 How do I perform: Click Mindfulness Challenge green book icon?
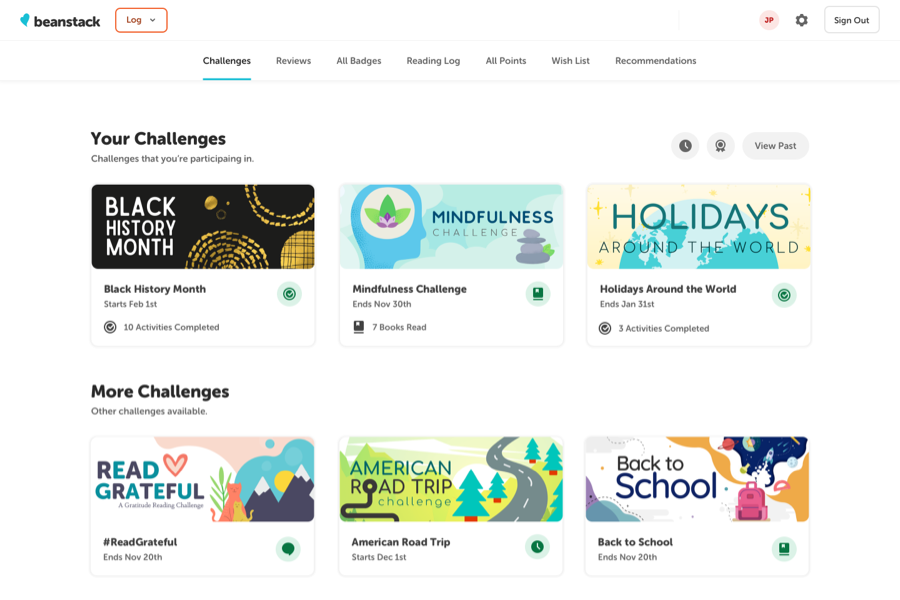(538, 294)
